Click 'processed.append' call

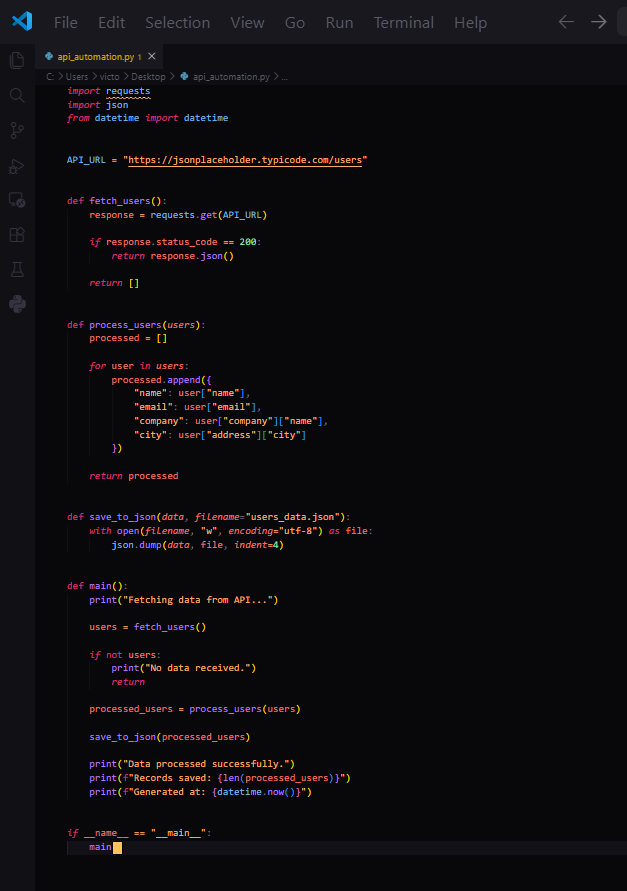pos(156,380)
